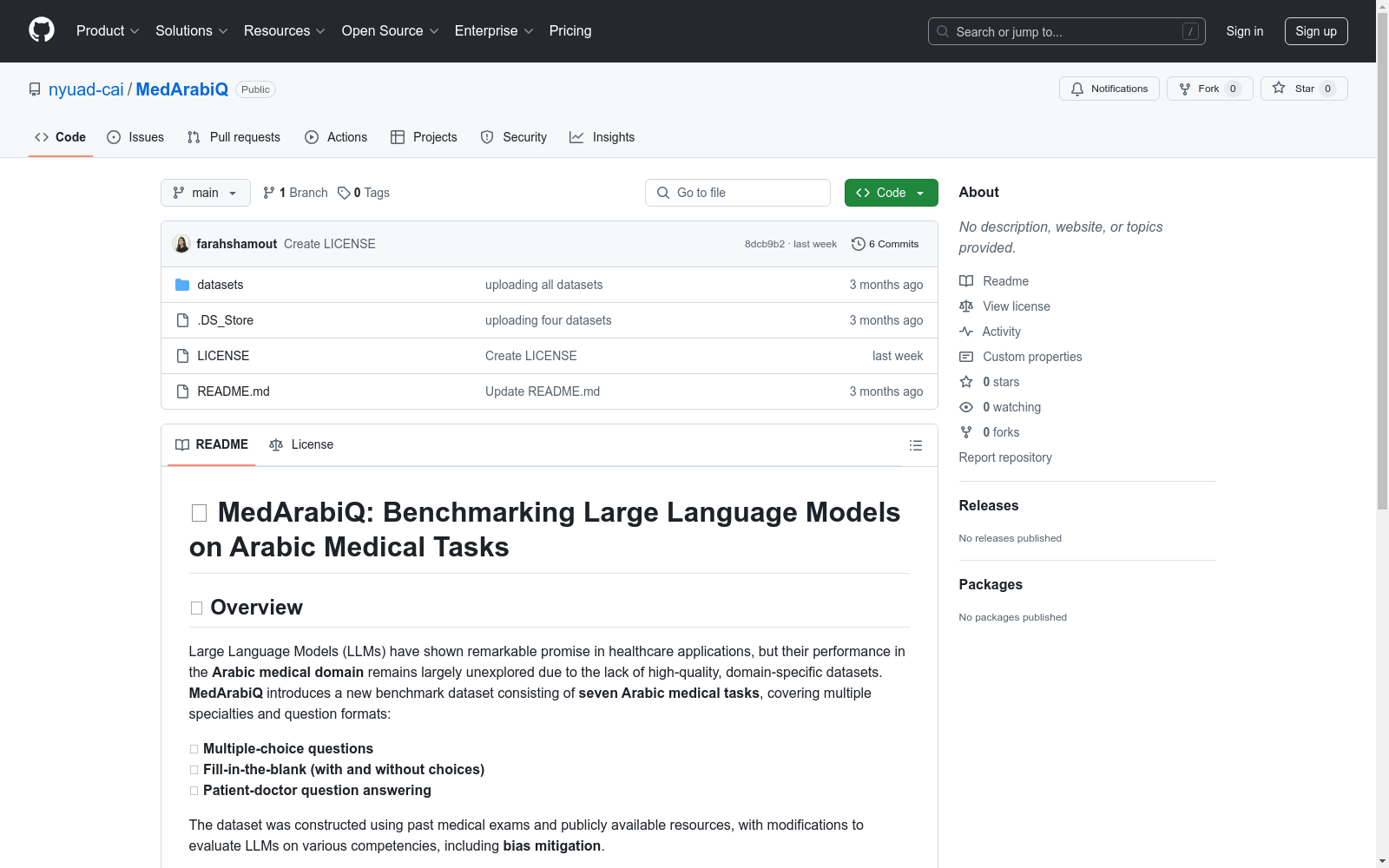Click the Sign up button
The height and width of the screenshot is (868, 1389).
1316,31
